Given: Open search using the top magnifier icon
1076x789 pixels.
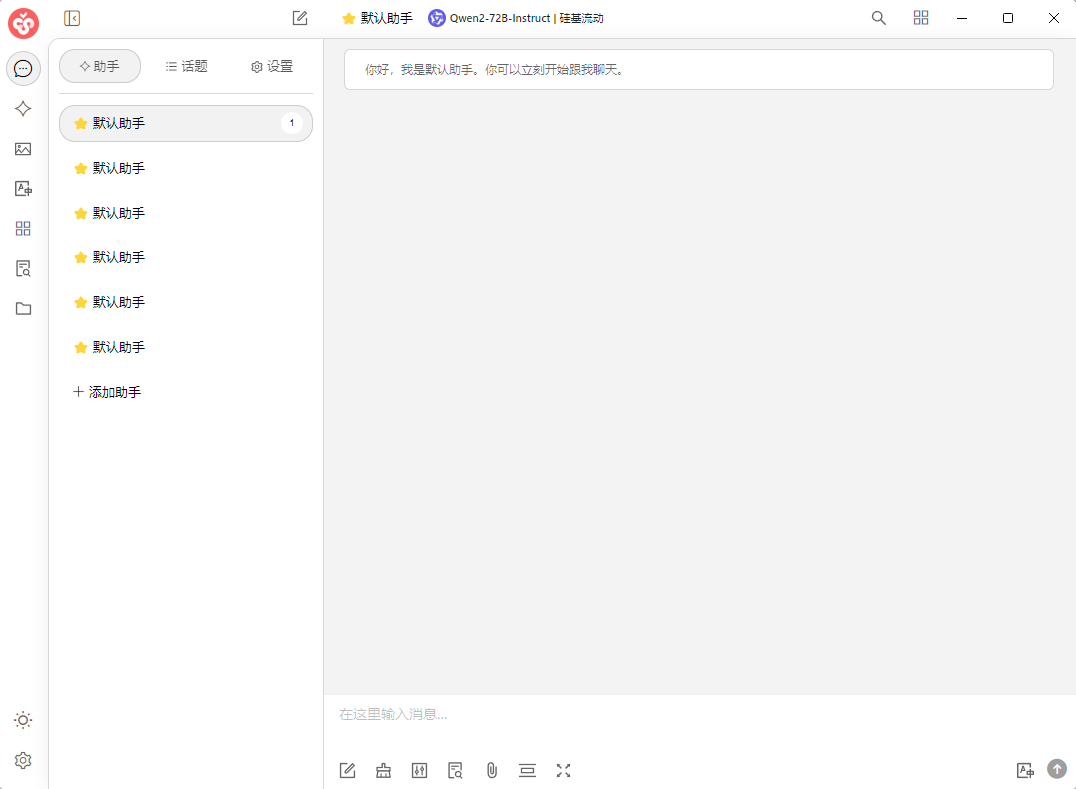Looking at the screenshot, I should coord(878,18).
